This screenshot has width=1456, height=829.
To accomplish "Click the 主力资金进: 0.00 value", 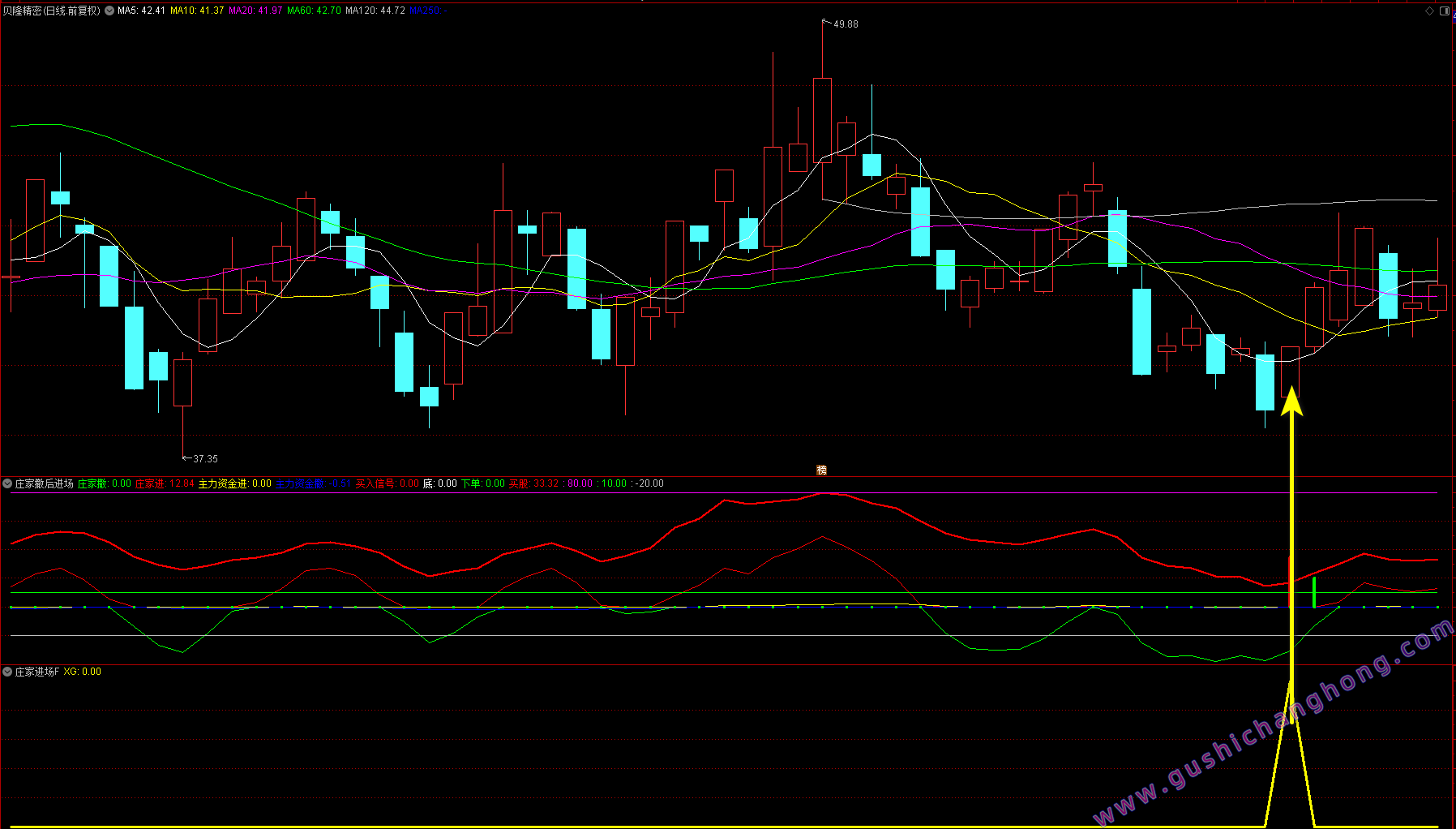I will click(x=235, y=483).
